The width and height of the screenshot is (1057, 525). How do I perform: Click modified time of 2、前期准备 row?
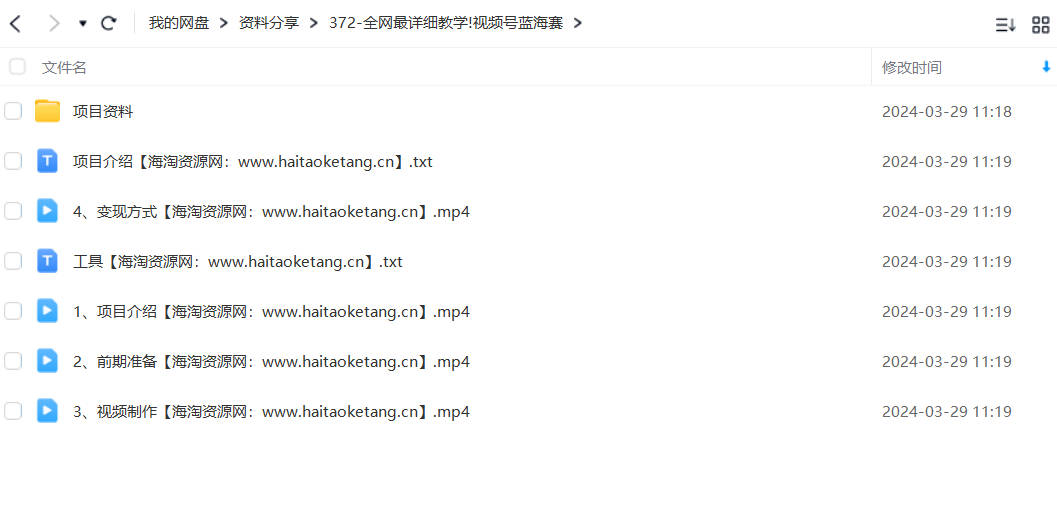[946, 361]
